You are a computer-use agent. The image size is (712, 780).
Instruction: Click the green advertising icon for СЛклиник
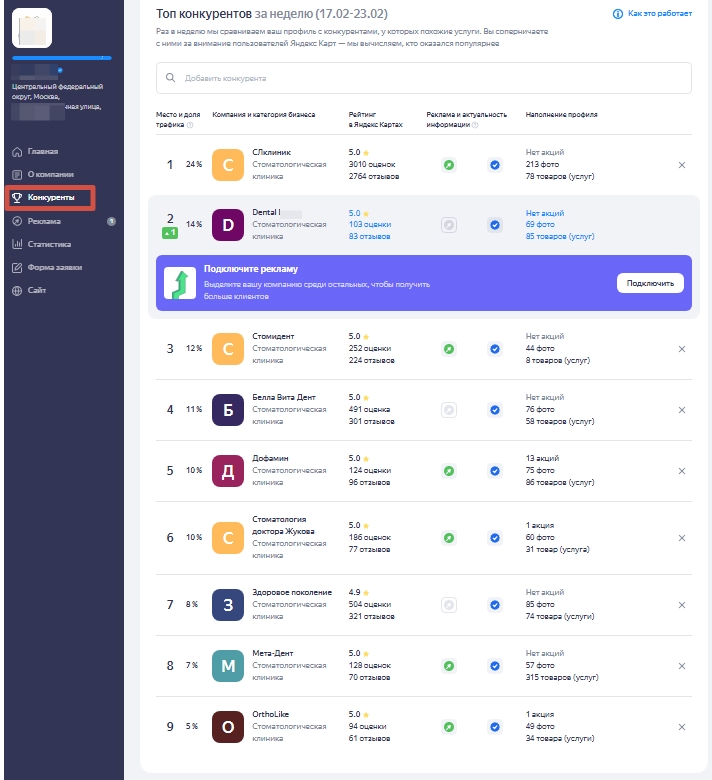[x=449, y=165]
